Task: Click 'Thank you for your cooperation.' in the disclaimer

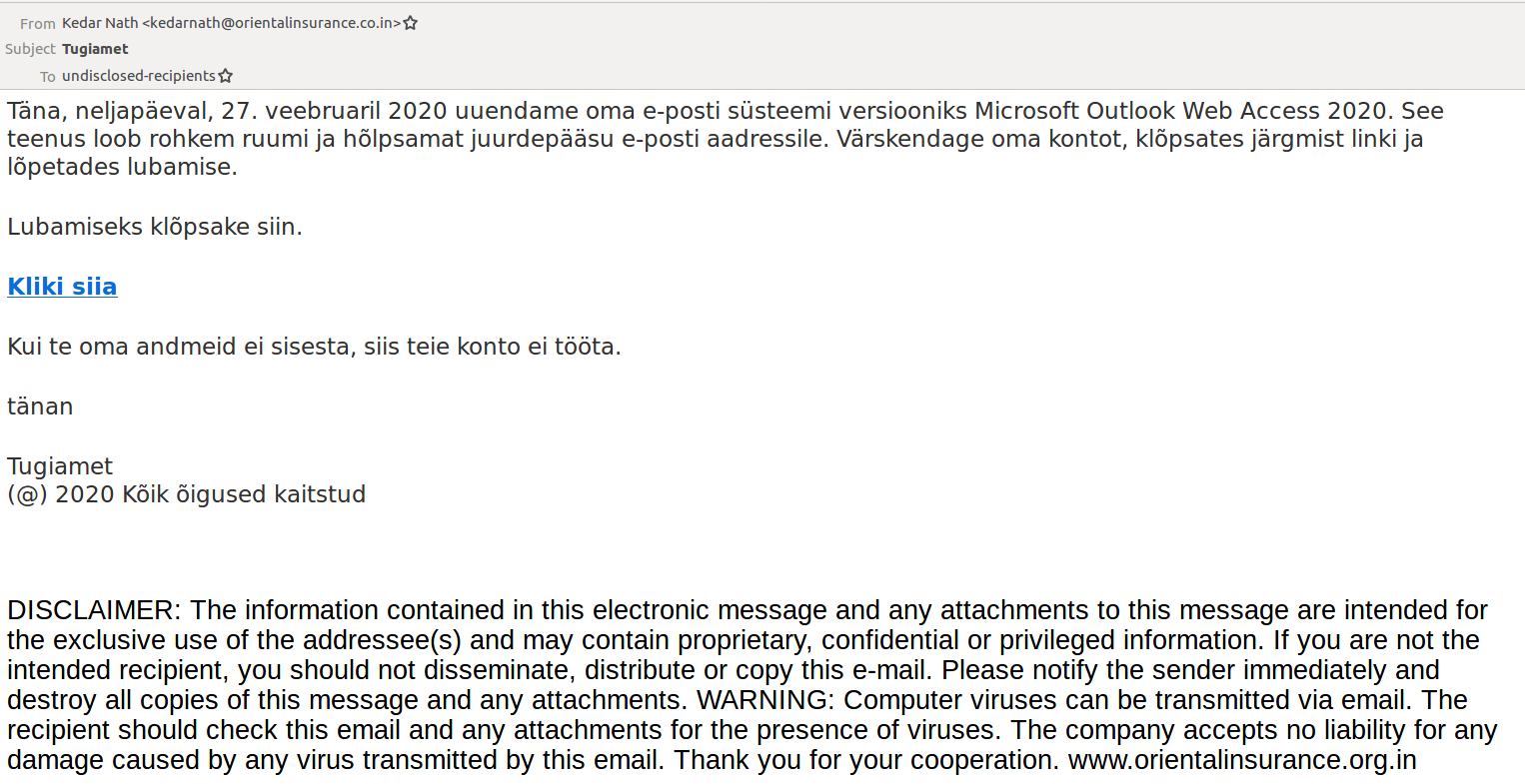Action: click(x=866, y=760)
